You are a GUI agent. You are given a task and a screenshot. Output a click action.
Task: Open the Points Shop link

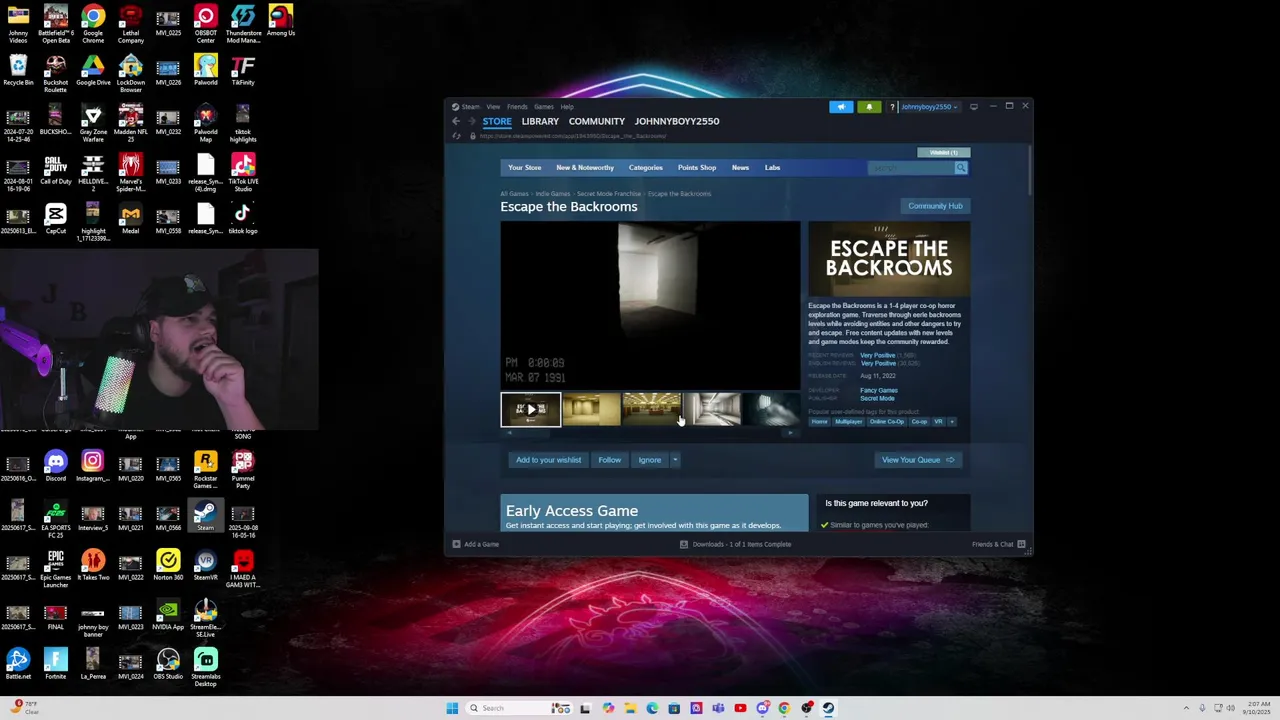coord(697,168)
